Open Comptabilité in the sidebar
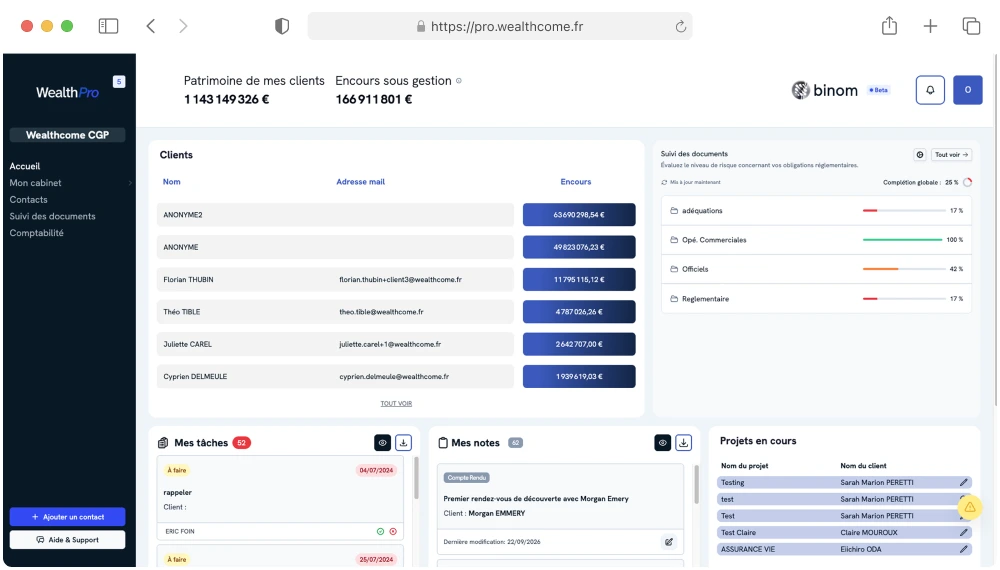This screenshot has height=570, width=1000. tap(36, 233)
